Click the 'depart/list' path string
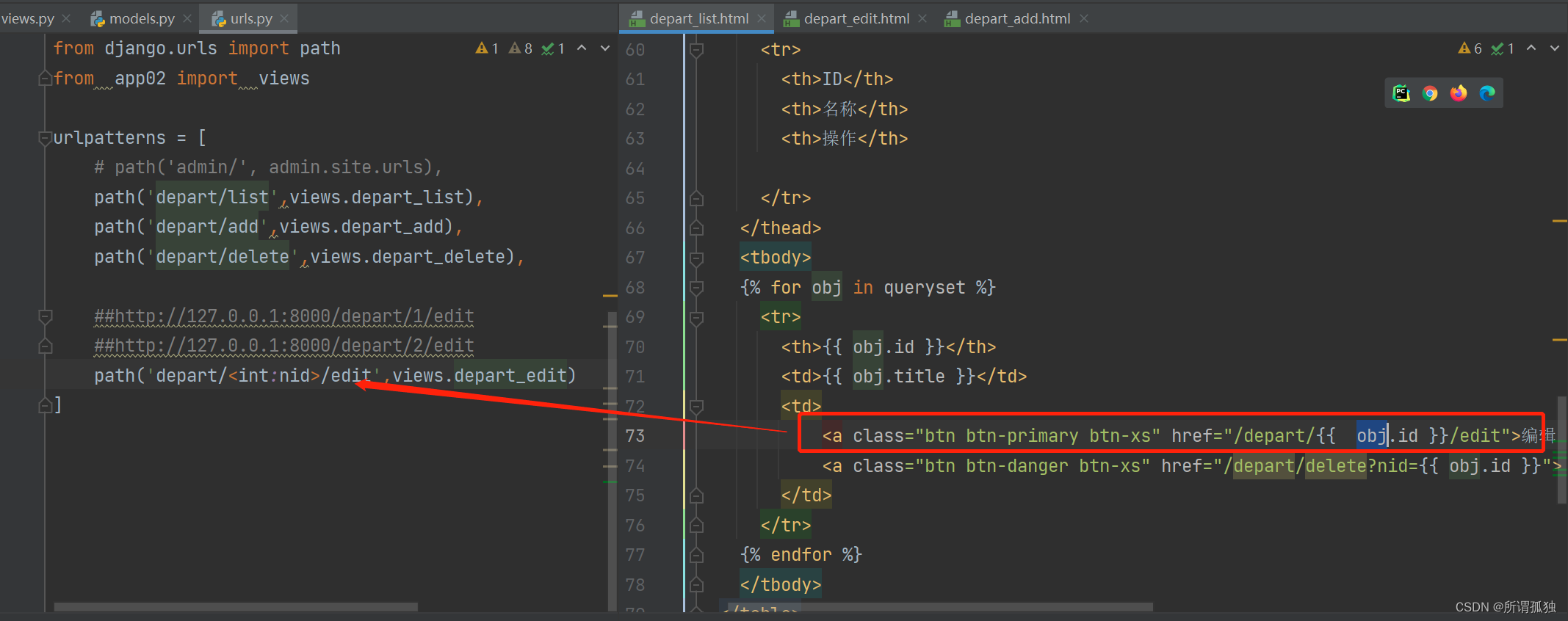The height and width of the screenshot is (621, 1568). 212,197
